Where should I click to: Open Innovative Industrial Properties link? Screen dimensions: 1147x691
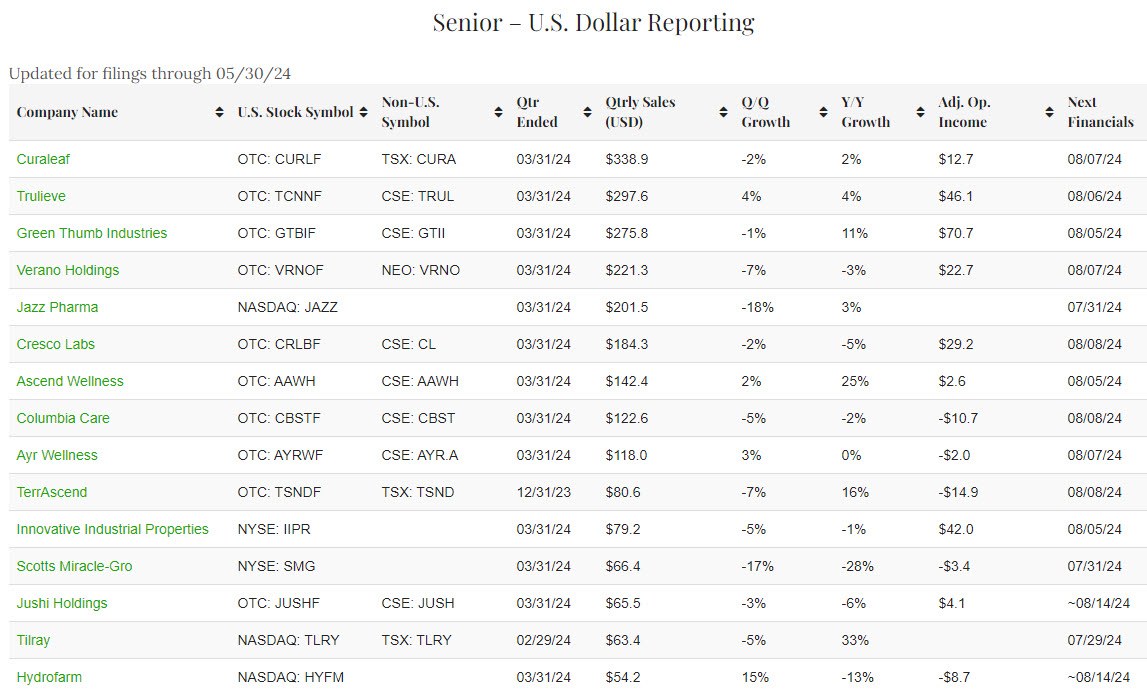(x=113, y=529)
